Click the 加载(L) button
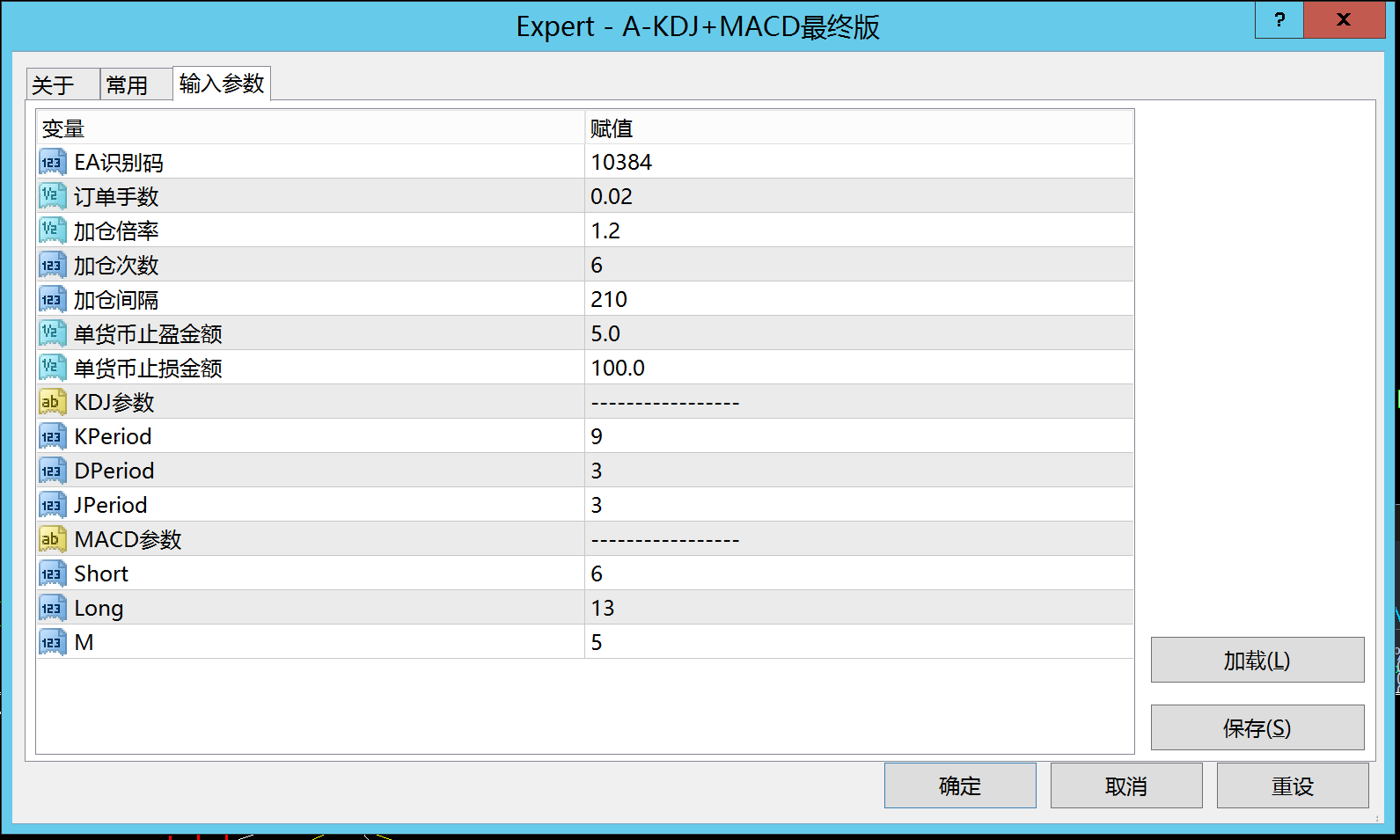Image resolution: width=1400 pixels, height=840 pixels. (1257, 660)
